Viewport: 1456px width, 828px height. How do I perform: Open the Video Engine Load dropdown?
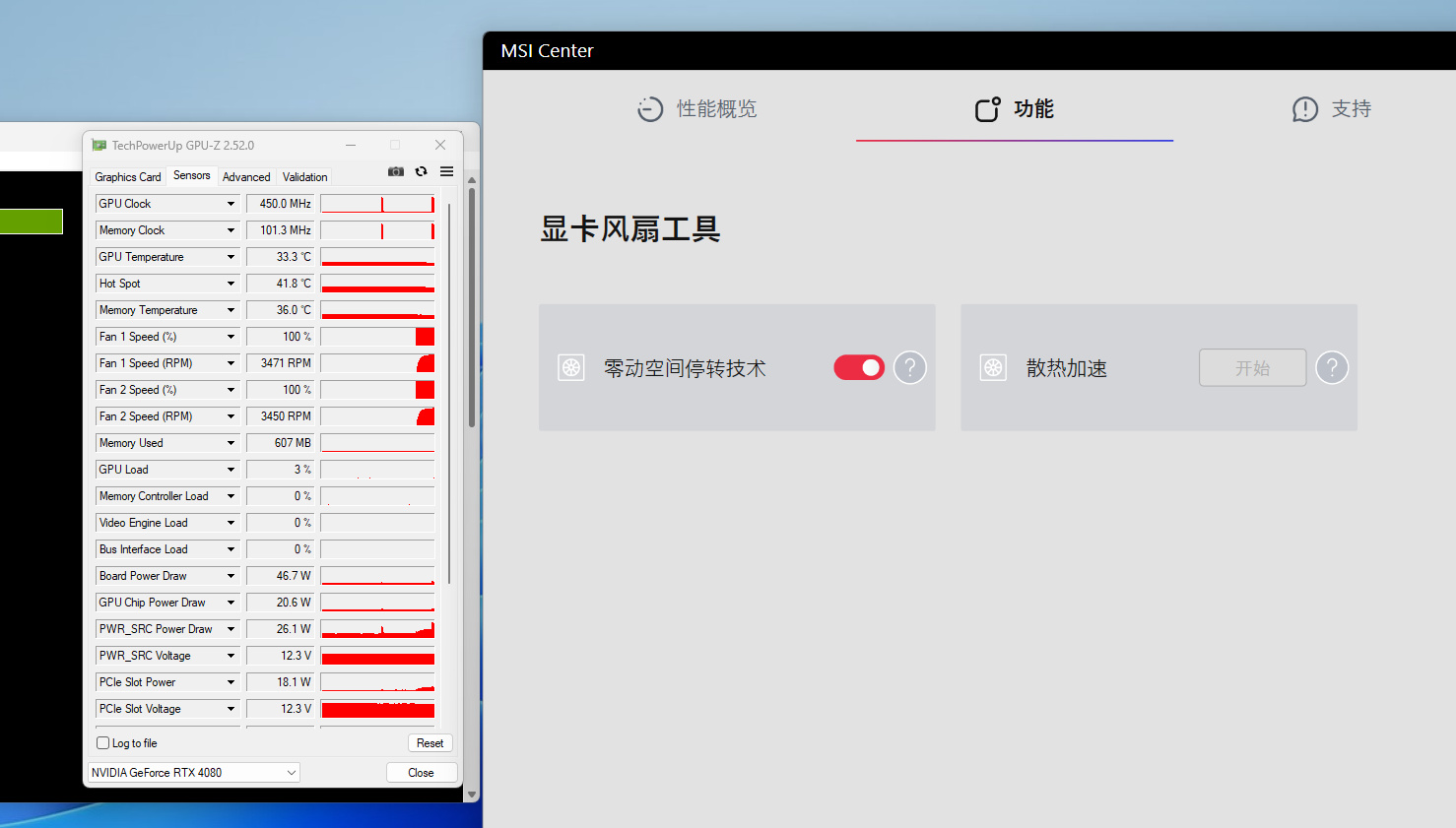click(x=231, y=523)
